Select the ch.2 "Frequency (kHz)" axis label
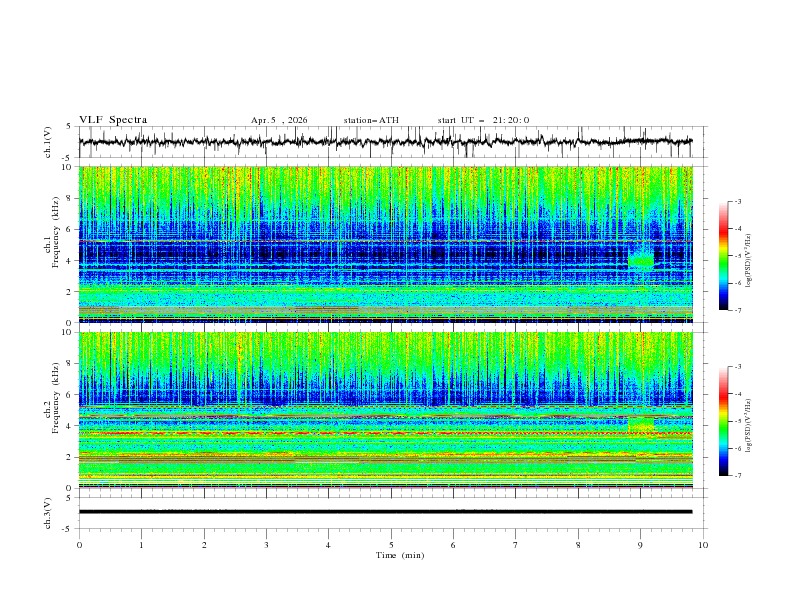The image size is (792, 612). [x=55, y=397]
